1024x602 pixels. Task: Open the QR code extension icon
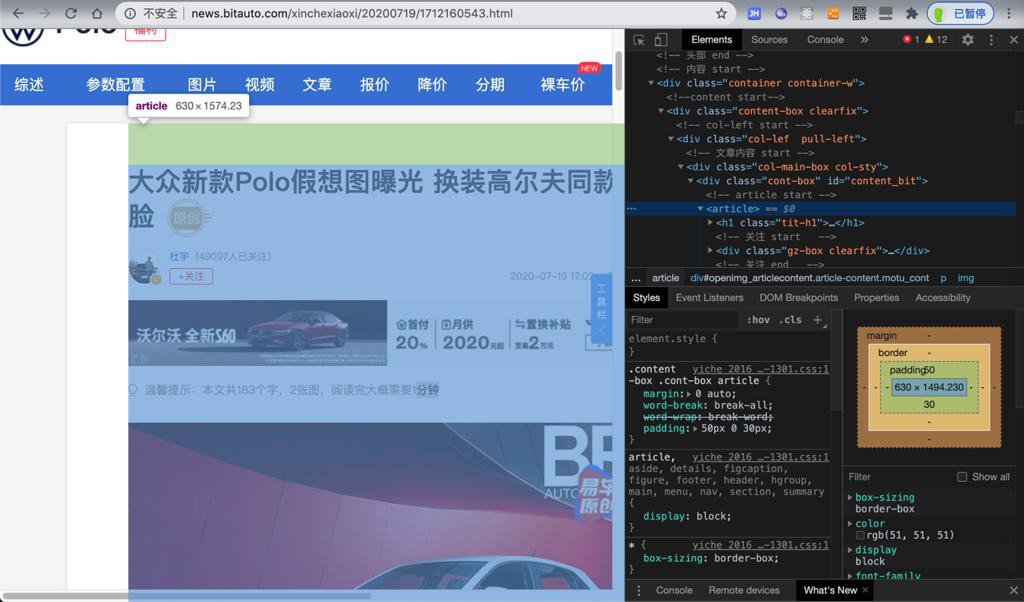[859, 13]
